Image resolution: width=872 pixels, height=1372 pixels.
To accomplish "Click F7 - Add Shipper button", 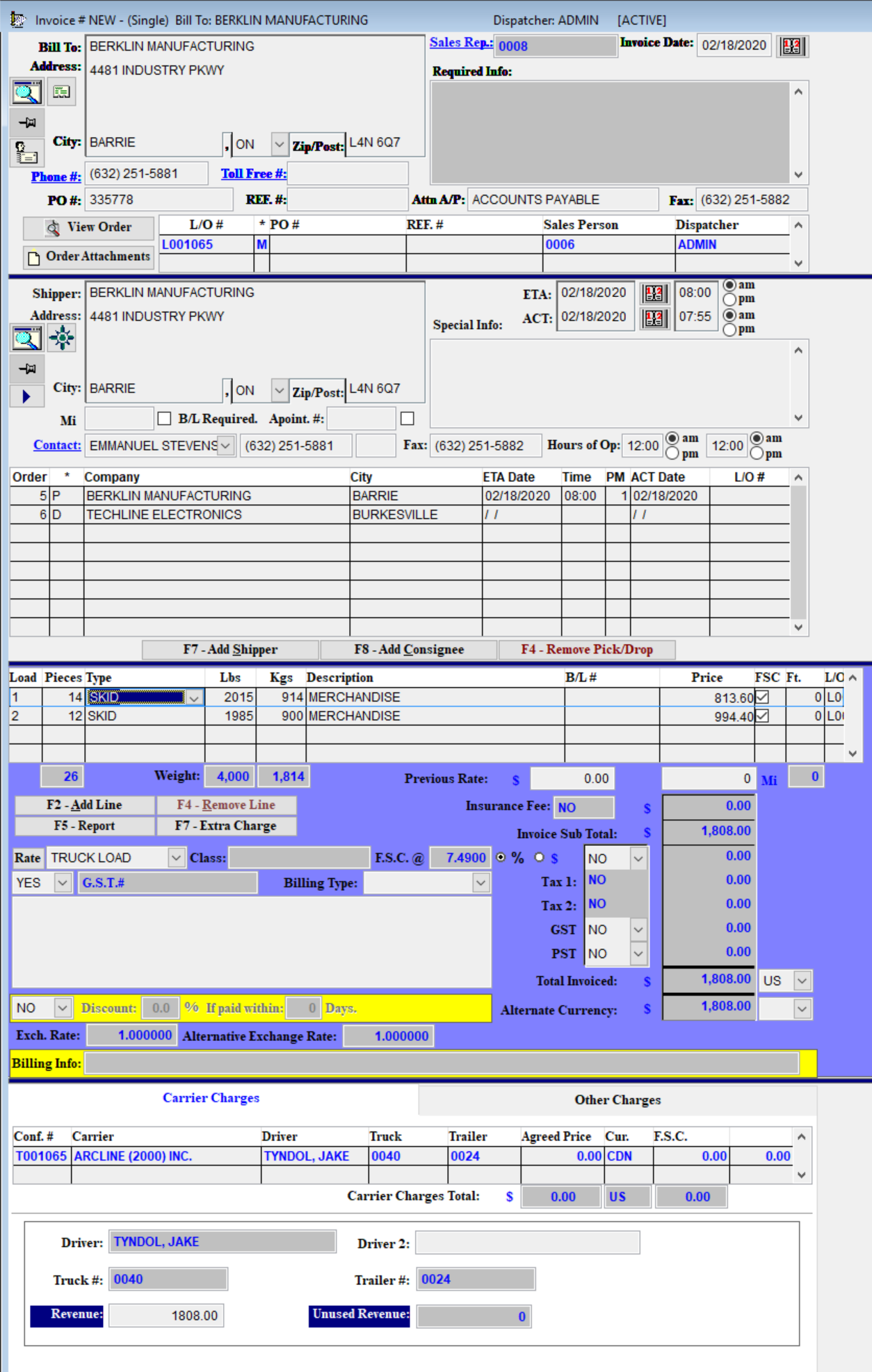I will pos(230,649).
